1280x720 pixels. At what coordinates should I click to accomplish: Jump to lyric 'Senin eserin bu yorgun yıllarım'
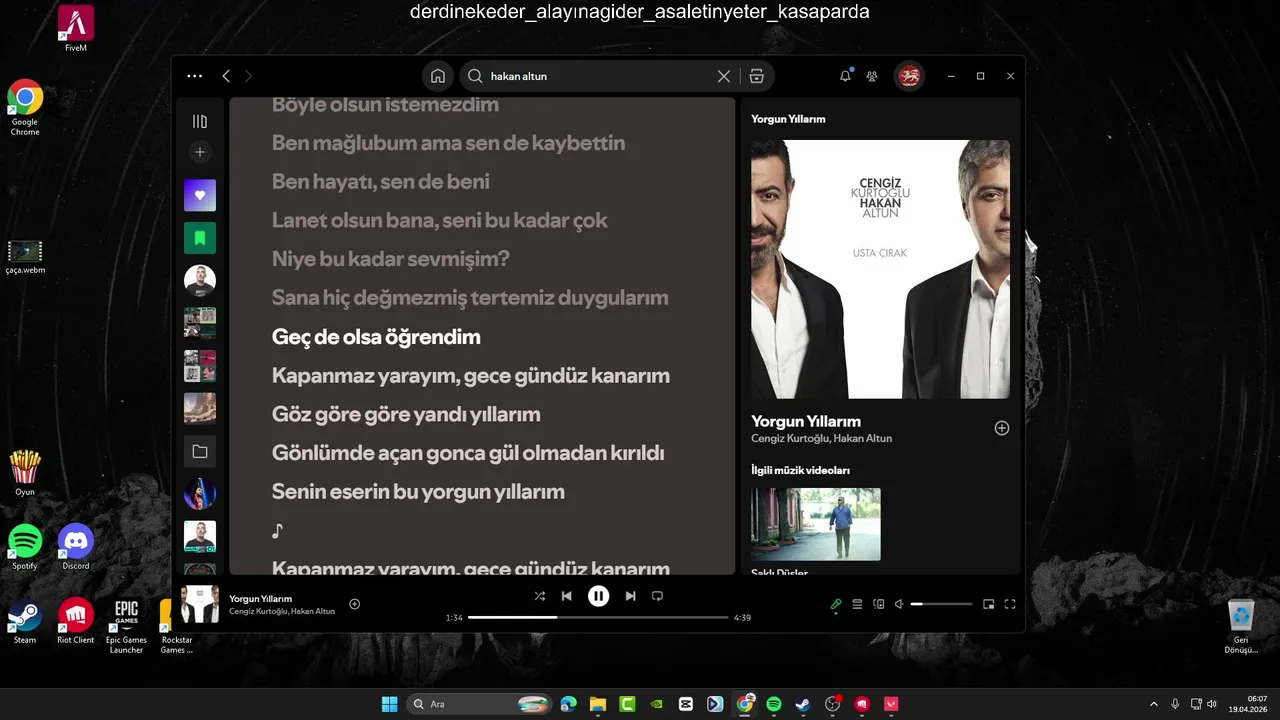coord(418,491)
